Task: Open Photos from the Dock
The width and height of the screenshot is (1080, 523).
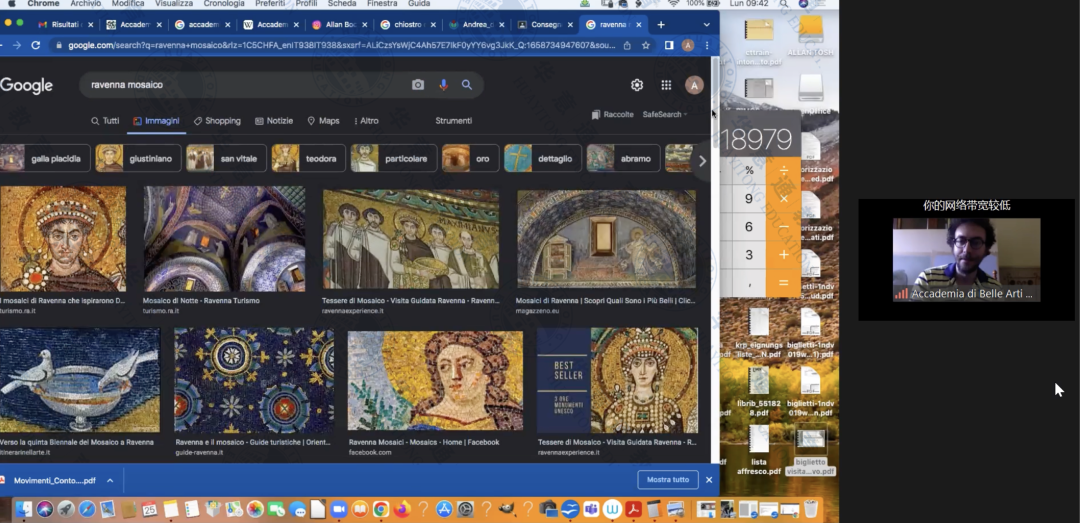Action: pos(256,509)
